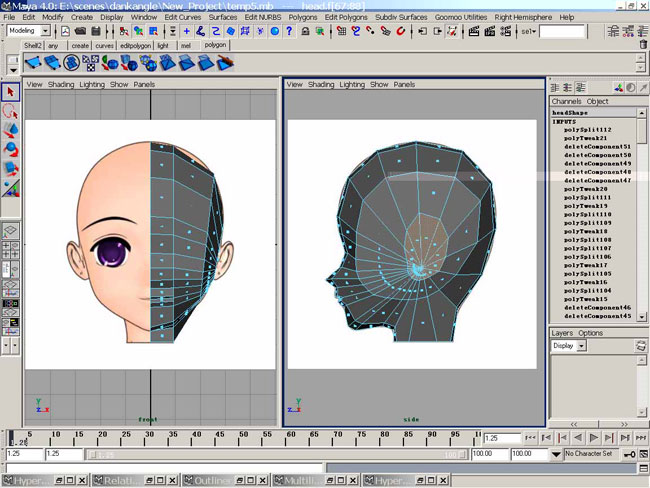Click the blue plus points selection mask
The image size is (650, 488).
tap(187, 31)
